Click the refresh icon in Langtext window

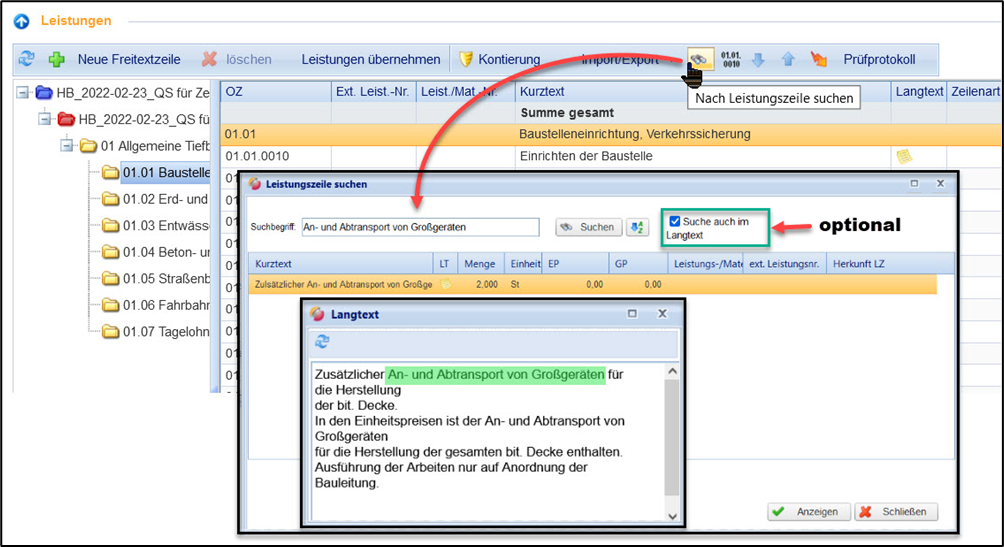(322, 341)
